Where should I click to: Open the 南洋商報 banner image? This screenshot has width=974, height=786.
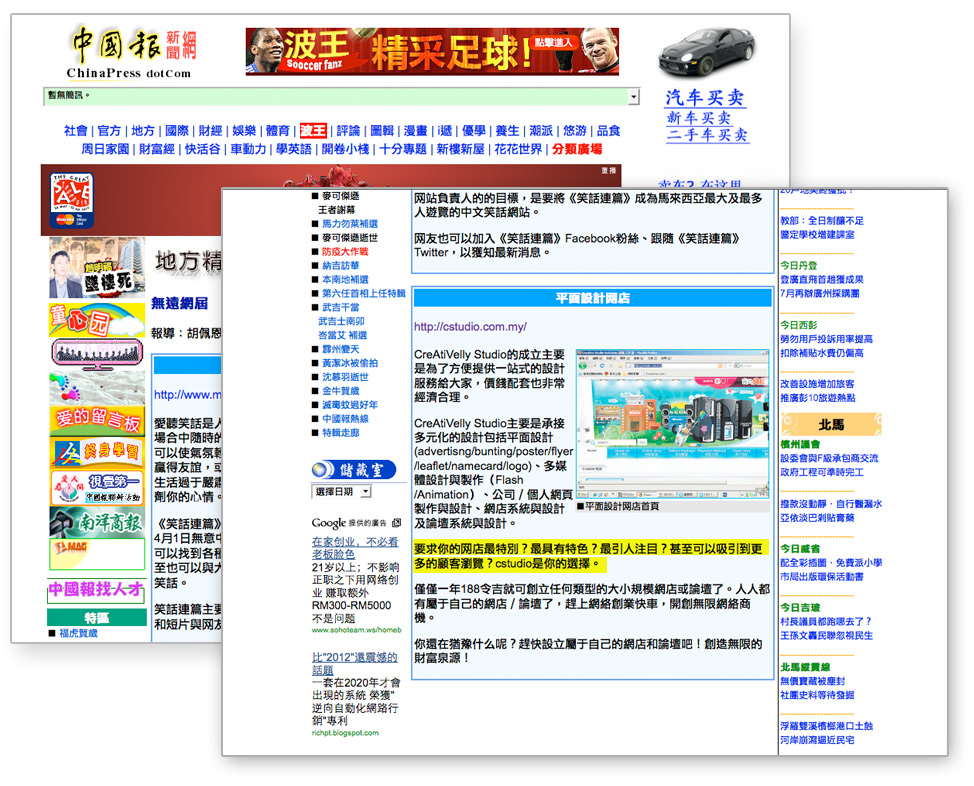coord(97,522)
